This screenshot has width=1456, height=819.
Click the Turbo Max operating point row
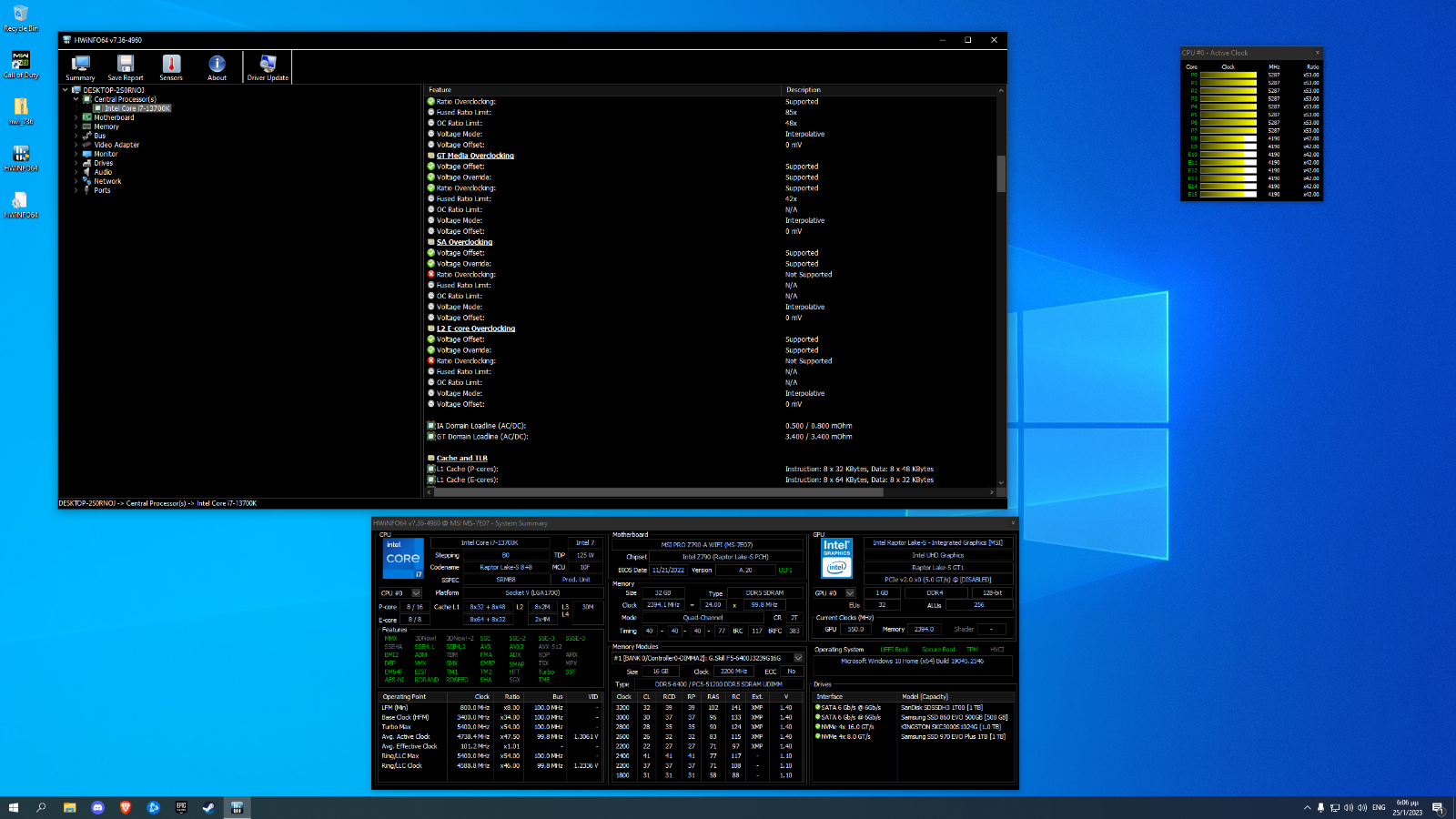pos(490,727)
